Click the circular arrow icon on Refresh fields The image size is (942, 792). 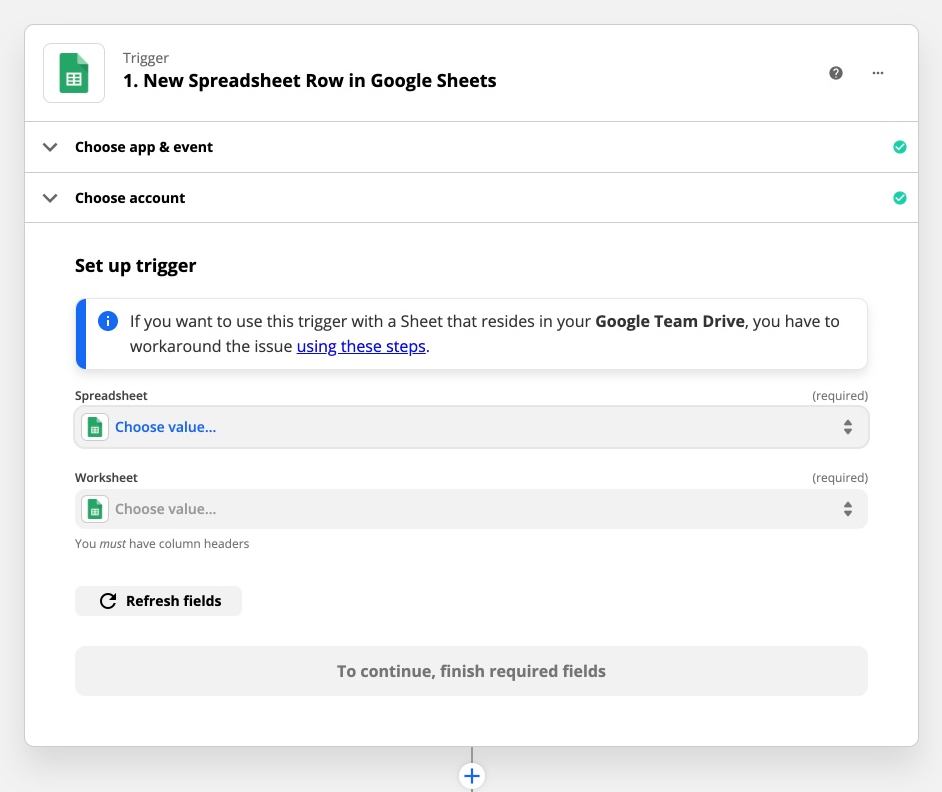108,601
